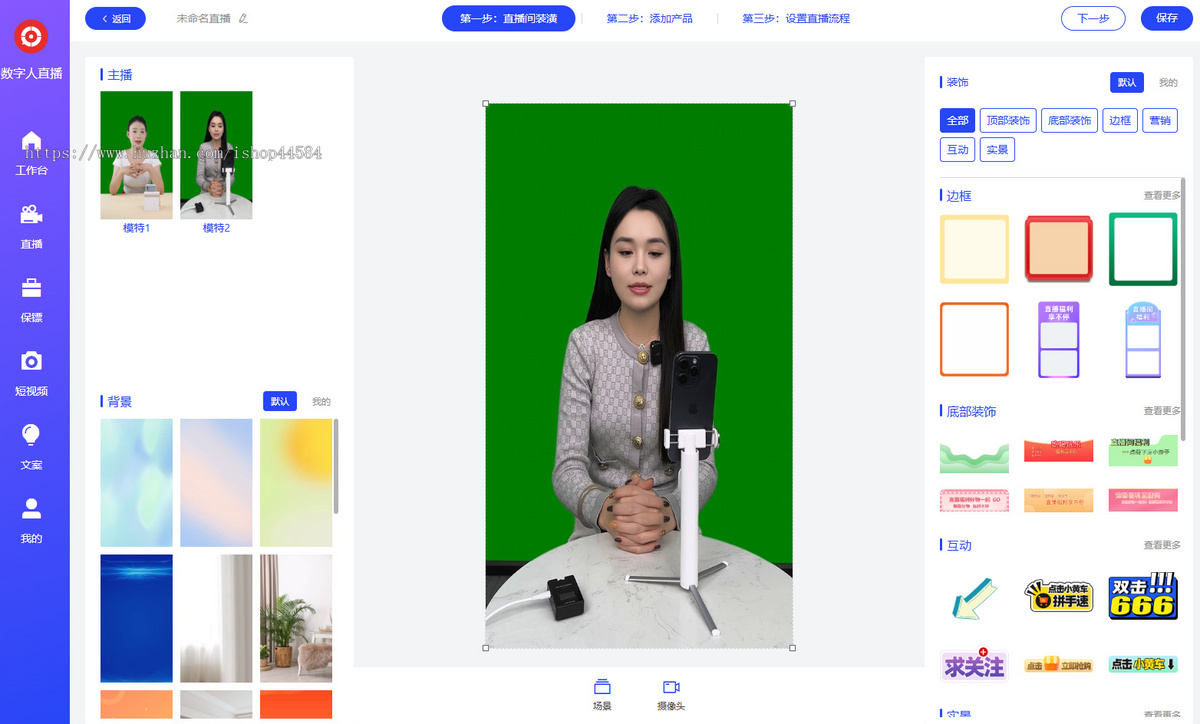This screenshot has height=724, width=1200.
Task: Expand 查看更多 for 底部装饰 section
Action: click(x=1162, y=411)
